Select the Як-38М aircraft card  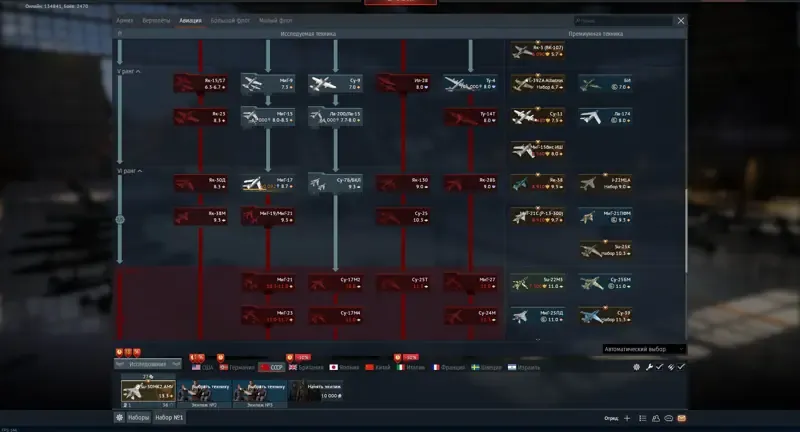201,216
